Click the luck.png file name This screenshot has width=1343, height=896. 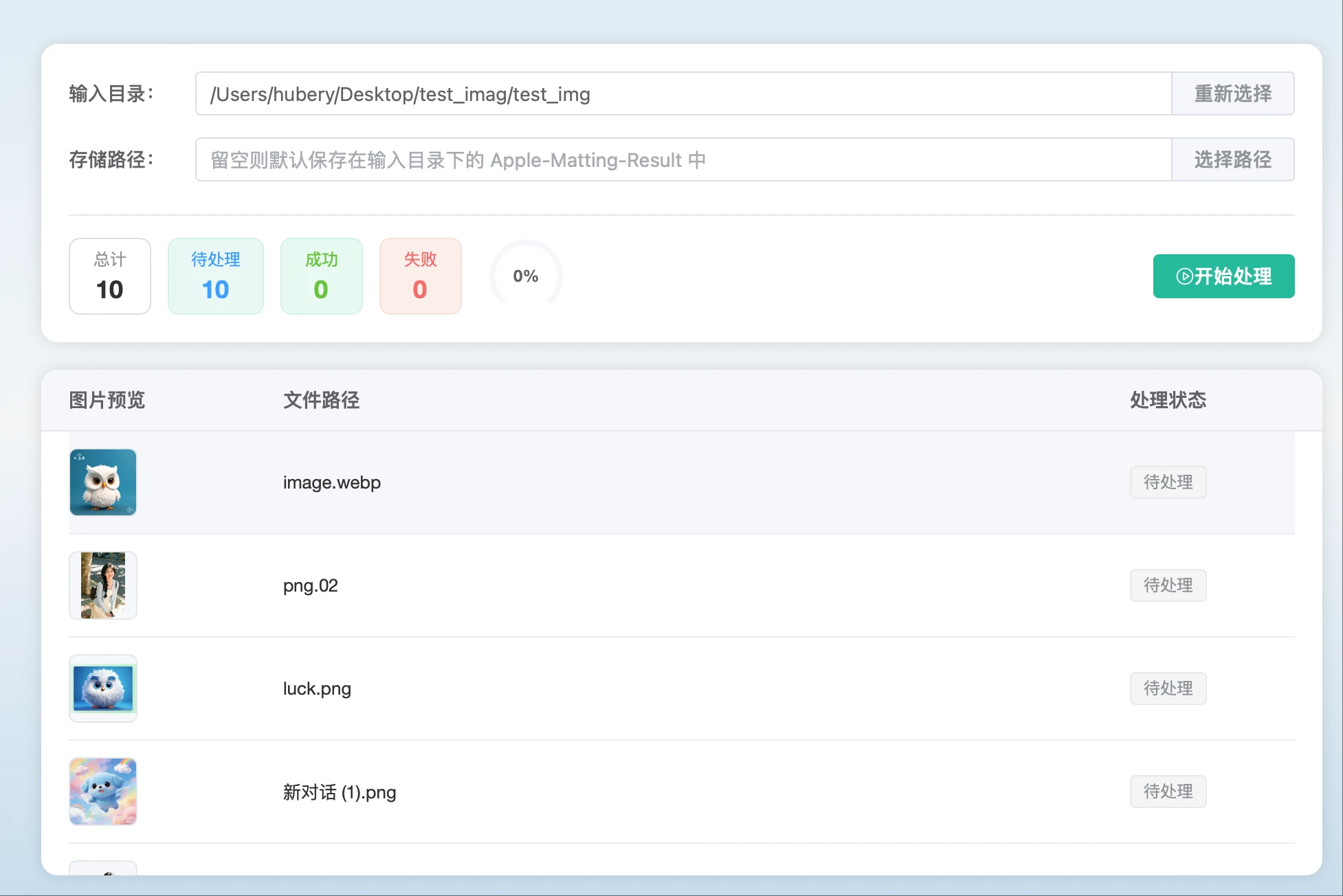(317, 688)
